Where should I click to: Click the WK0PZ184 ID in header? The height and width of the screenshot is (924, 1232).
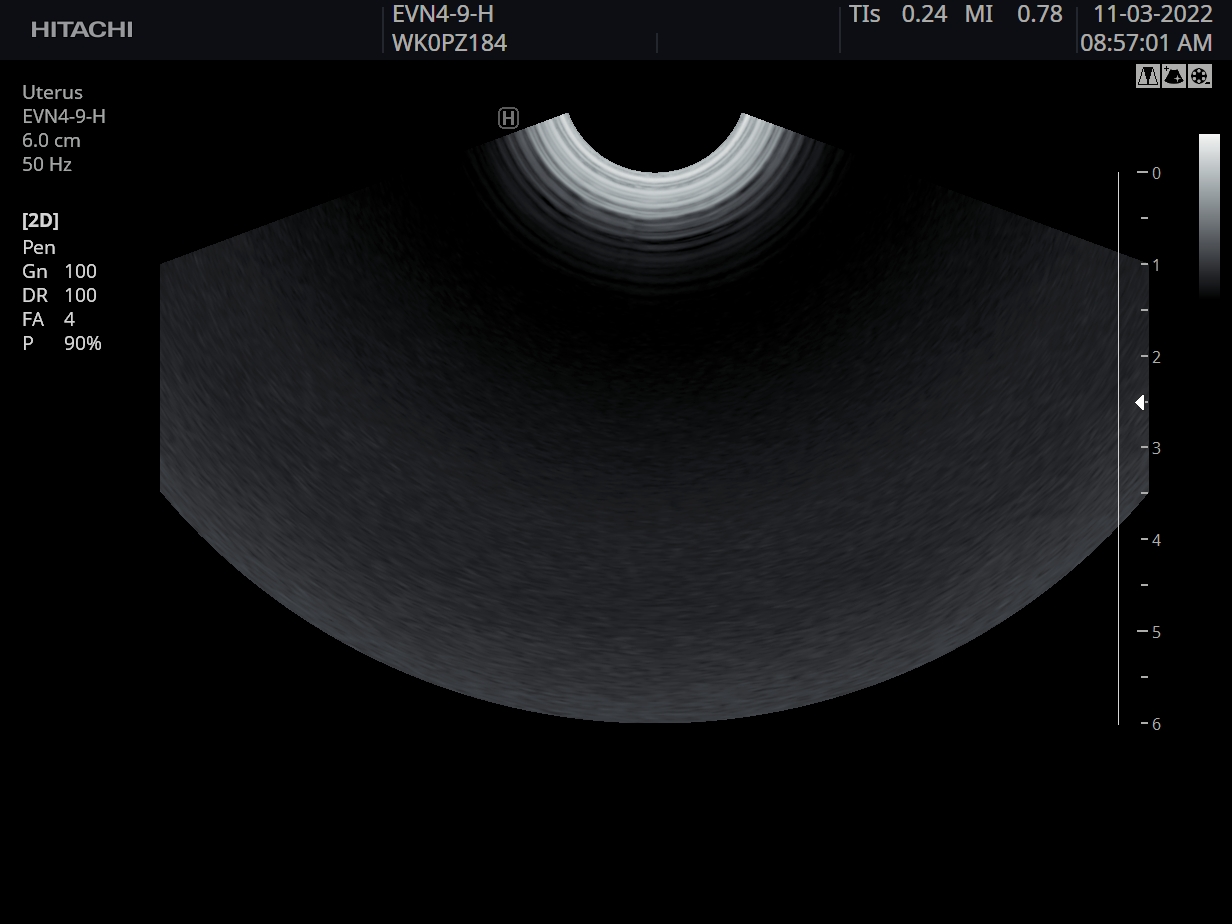[x=449, y=43]
